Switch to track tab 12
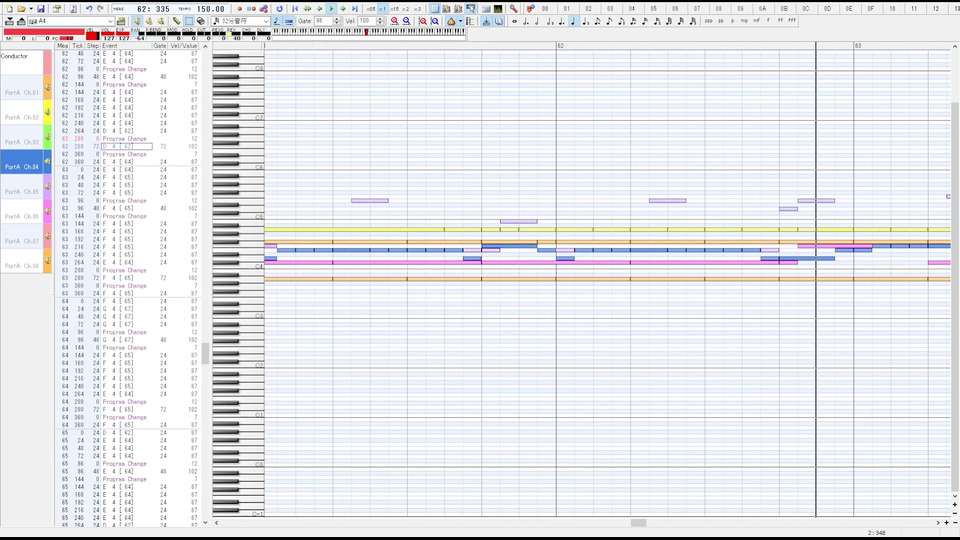The height and width of the screenshot is (540, 960). (x=936, y=9)
